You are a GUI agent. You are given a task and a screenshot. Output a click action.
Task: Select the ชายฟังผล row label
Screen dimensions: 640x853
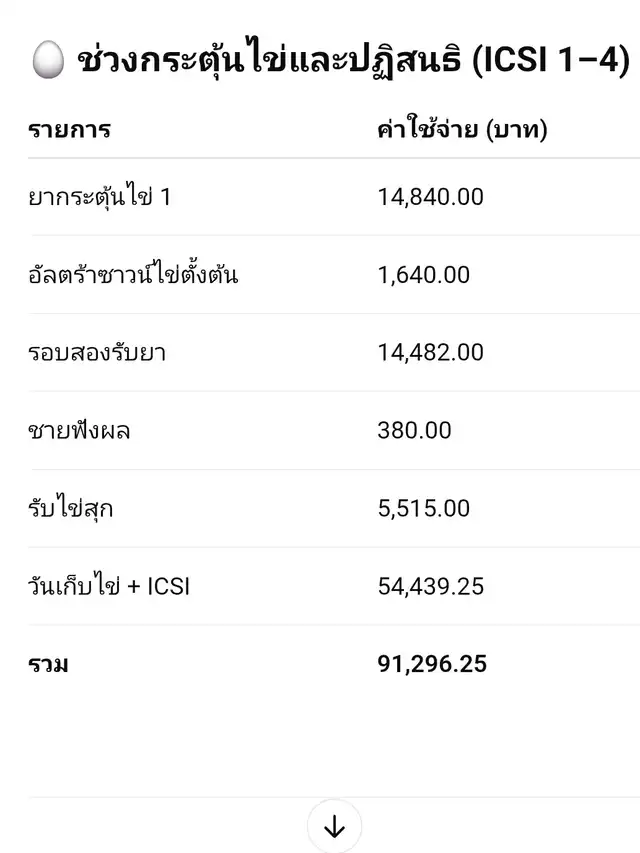[79, 431]
